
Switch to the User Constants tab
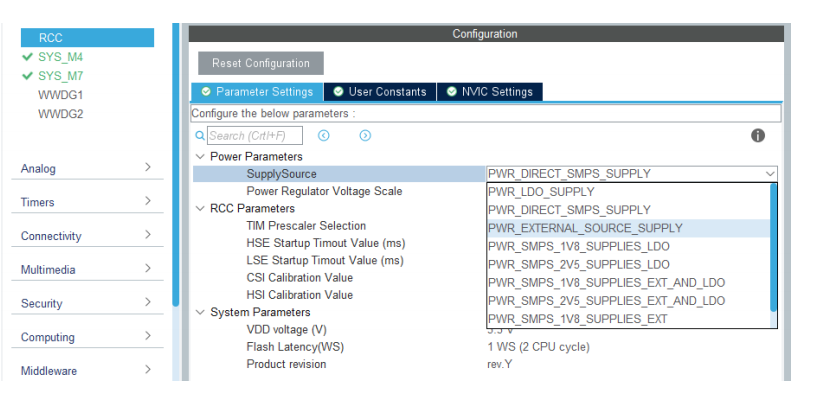(380, 92)
